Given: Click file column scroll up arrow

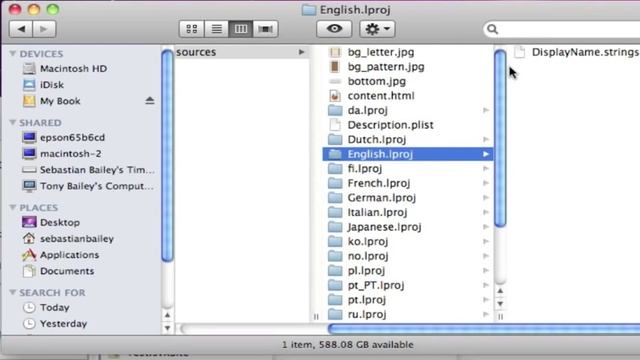Looking at the screenshot, I should click(x=500, y=291).
